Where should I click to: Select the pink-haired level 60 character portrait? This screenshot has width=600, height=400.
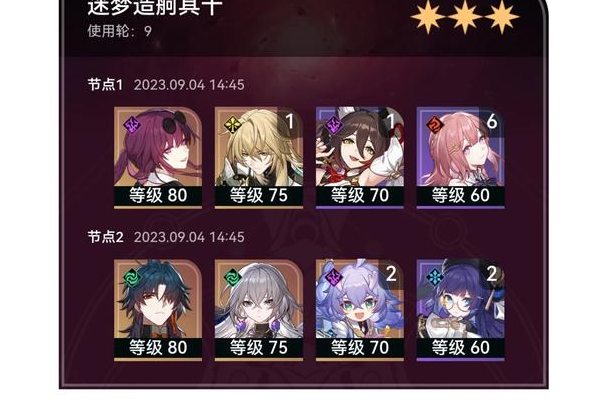point(460,158)
